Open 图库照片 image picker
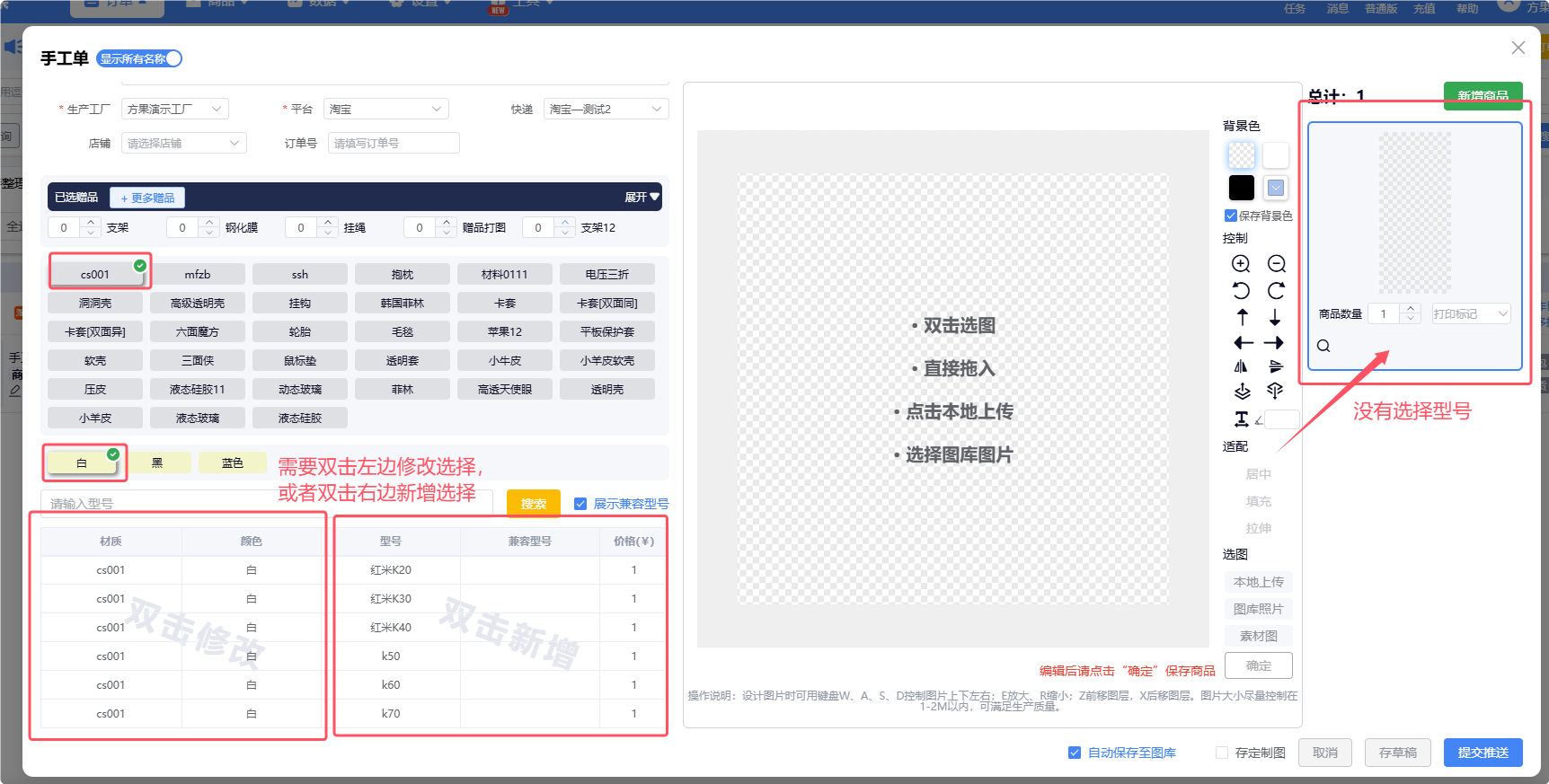 [1259, 609]
